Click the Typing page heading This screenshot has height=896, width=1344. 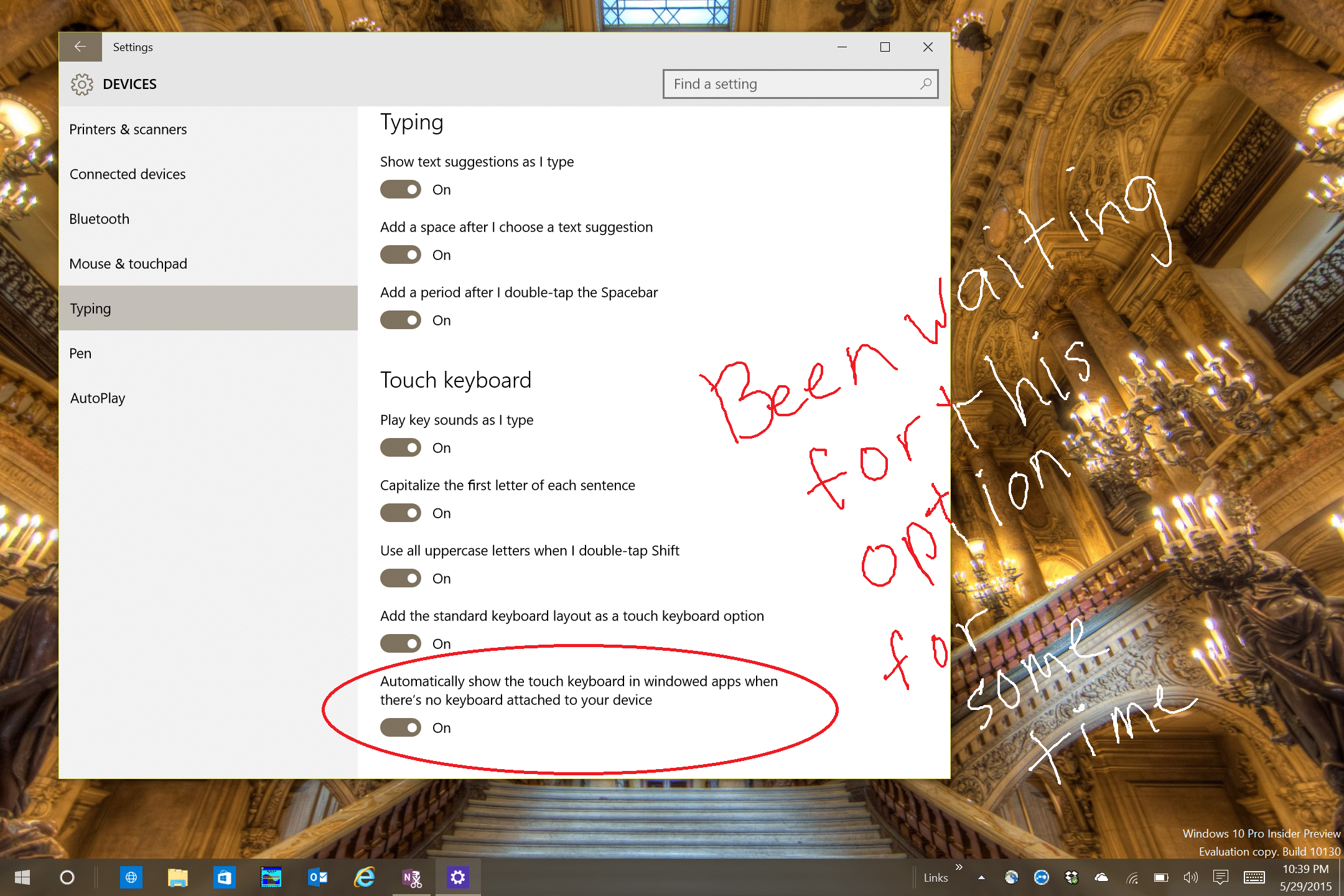[x=412, y=123]
